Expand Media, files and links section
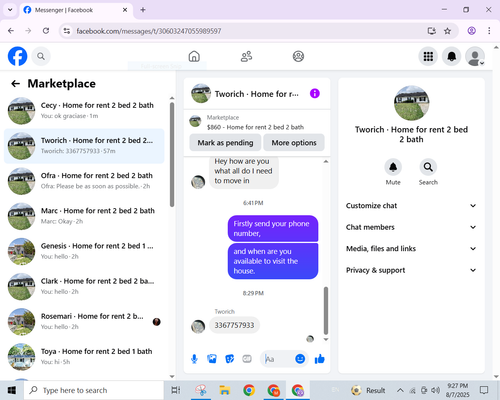Screen dimensions: 500x400 coord(411,249)
